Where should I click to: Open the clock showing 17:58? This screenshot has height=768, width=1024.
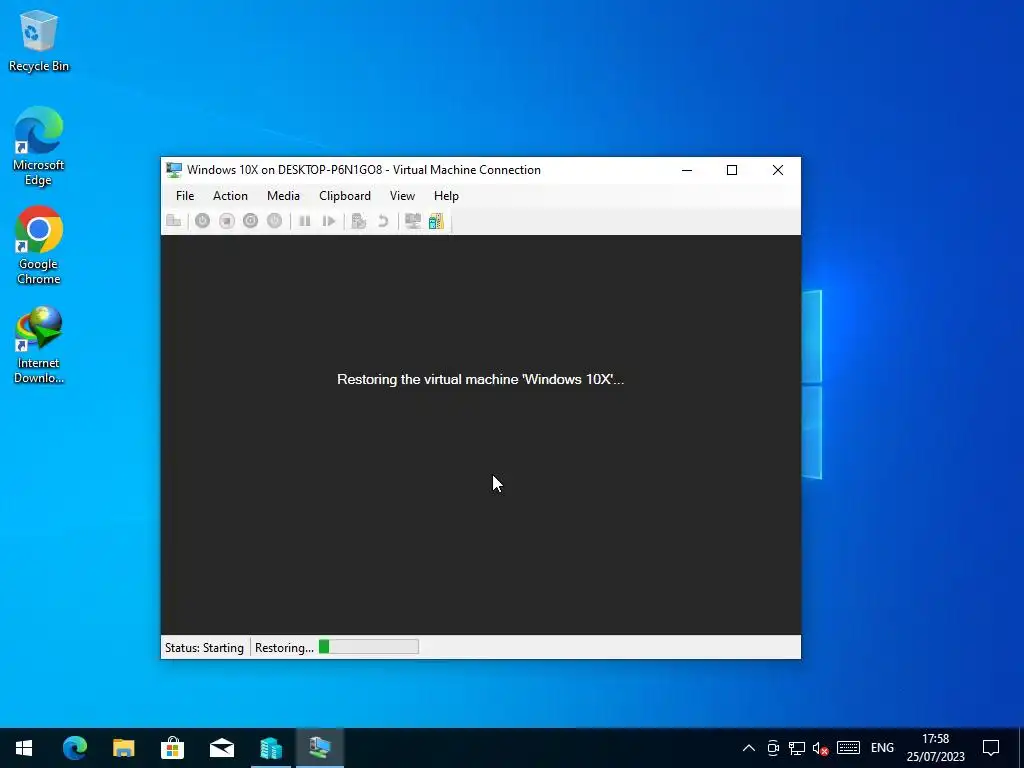935,748
